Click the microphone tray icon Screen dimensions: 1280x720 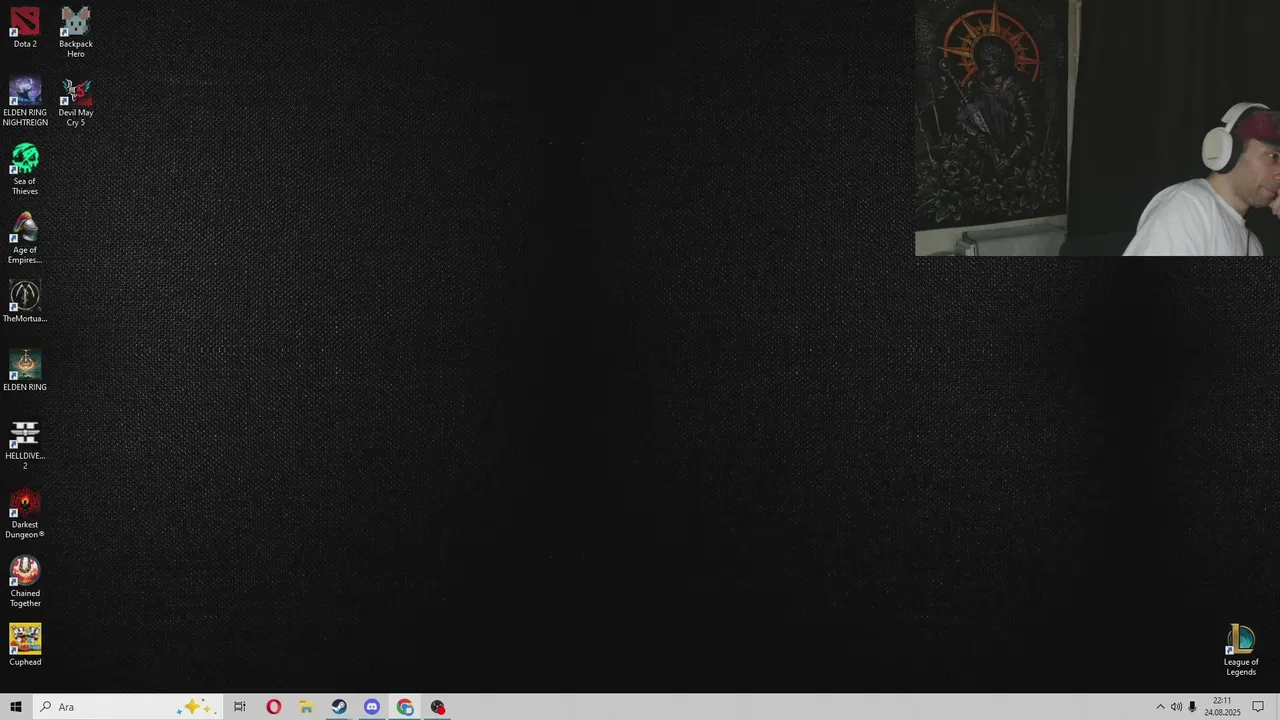[x=1192, y=707]
